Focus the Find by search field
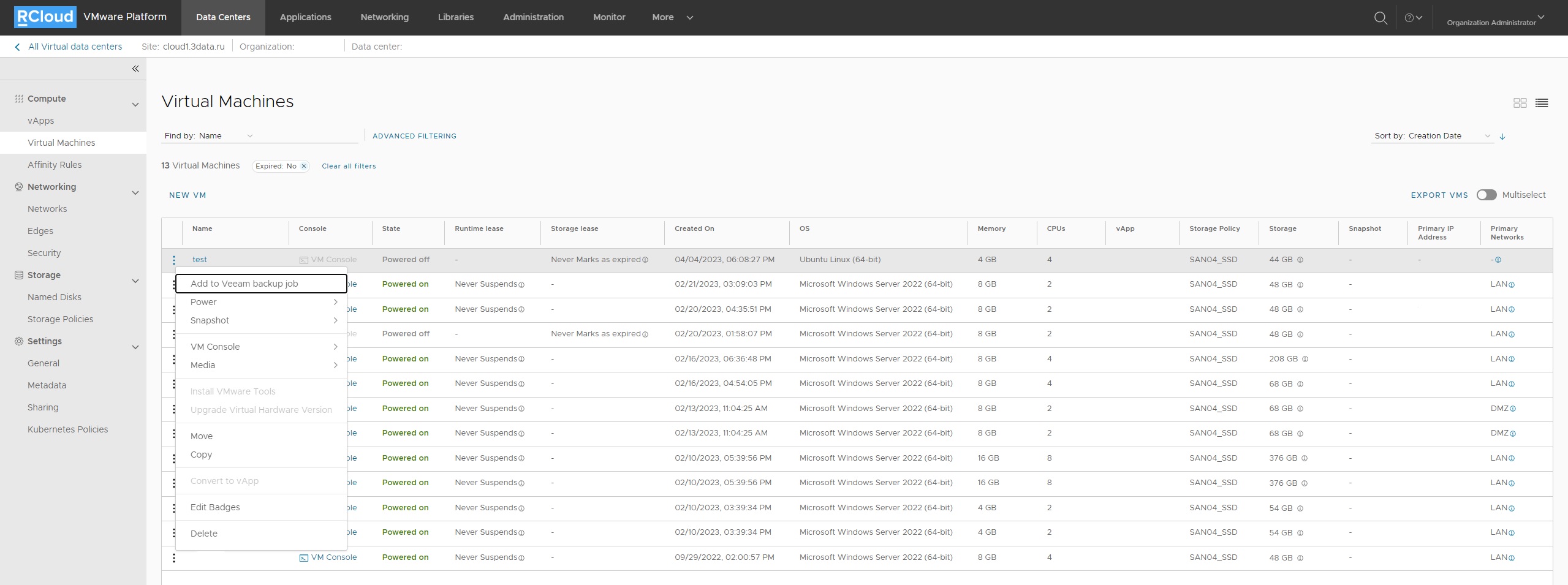Viewport: 1568px width, 585px height. pyautogui.click(x=306, y=136)
